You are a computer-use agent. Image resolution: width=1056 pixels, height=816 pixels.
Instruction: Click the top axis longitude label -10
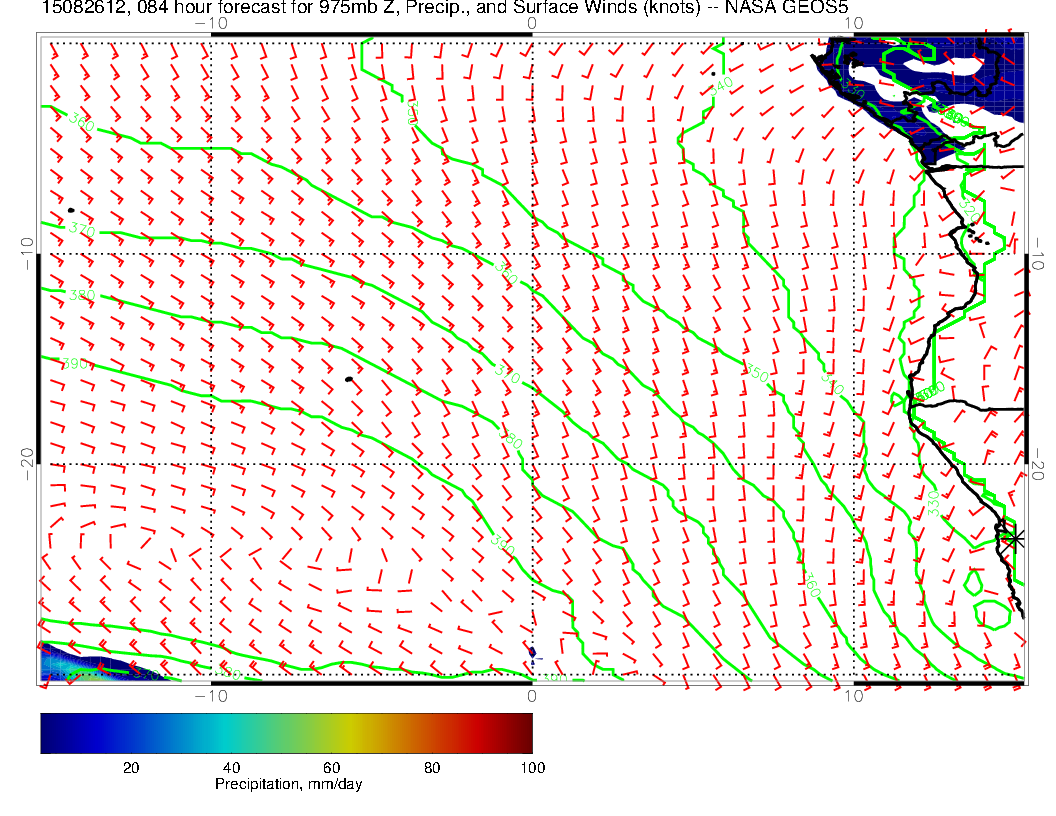[x=211, y=22]
